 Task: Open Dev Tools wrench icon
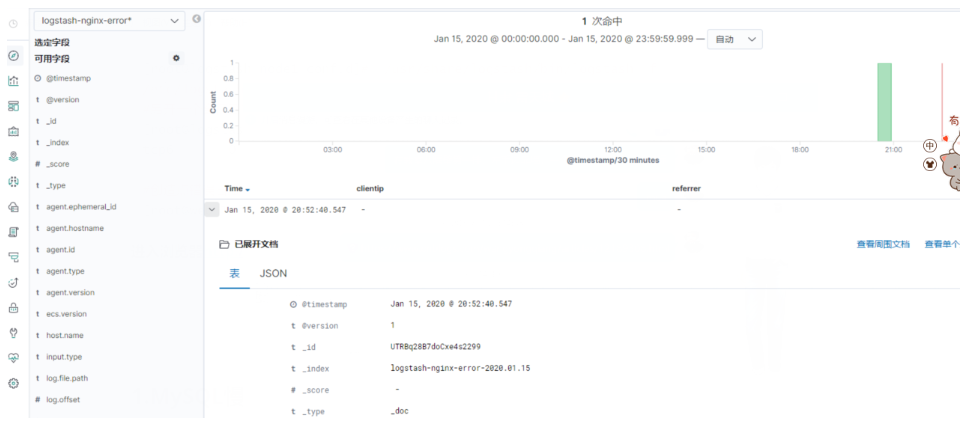(x=13, y=333)
